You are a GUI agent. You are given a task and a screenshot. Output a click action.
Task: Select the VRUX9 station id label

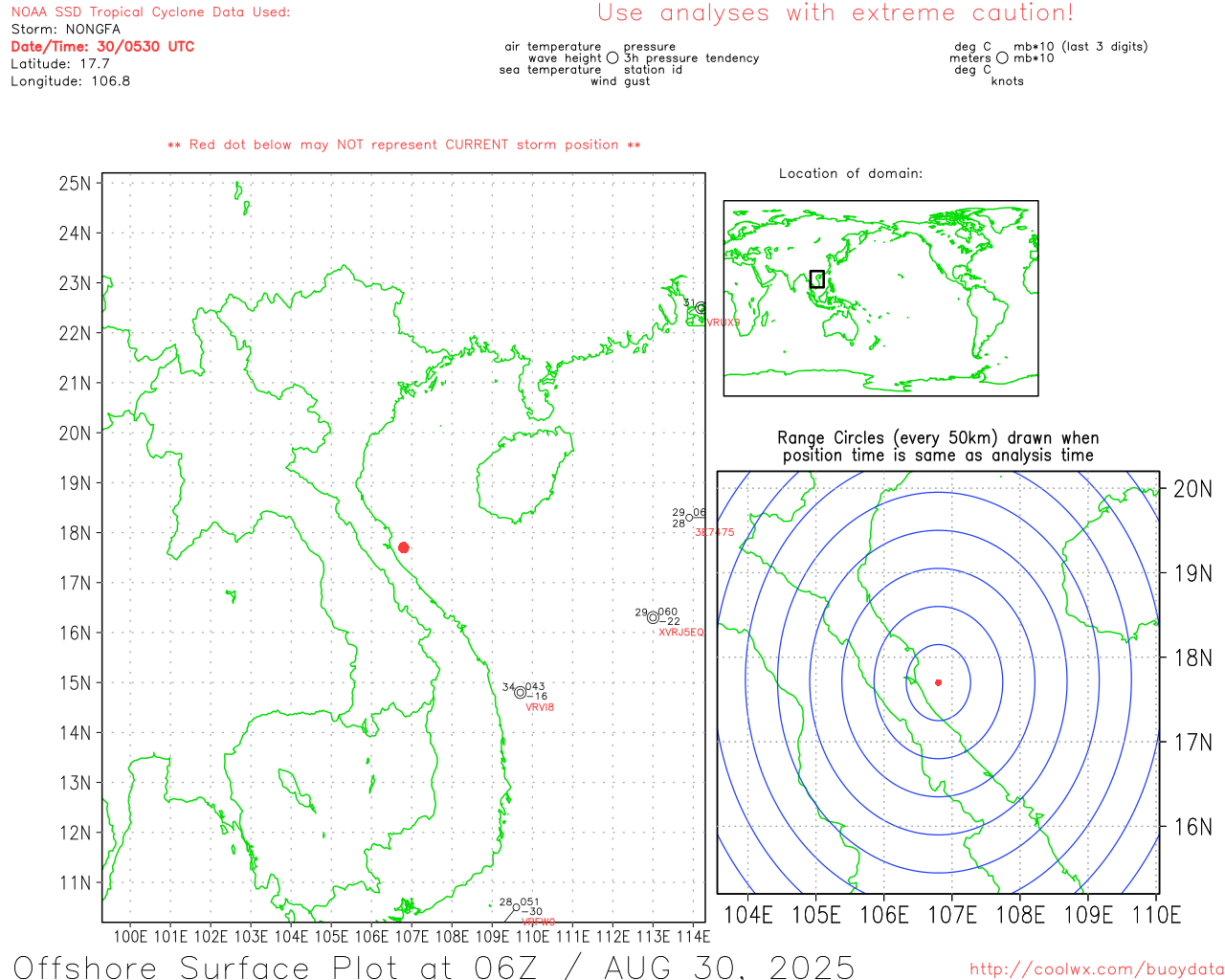coord(724,323)
